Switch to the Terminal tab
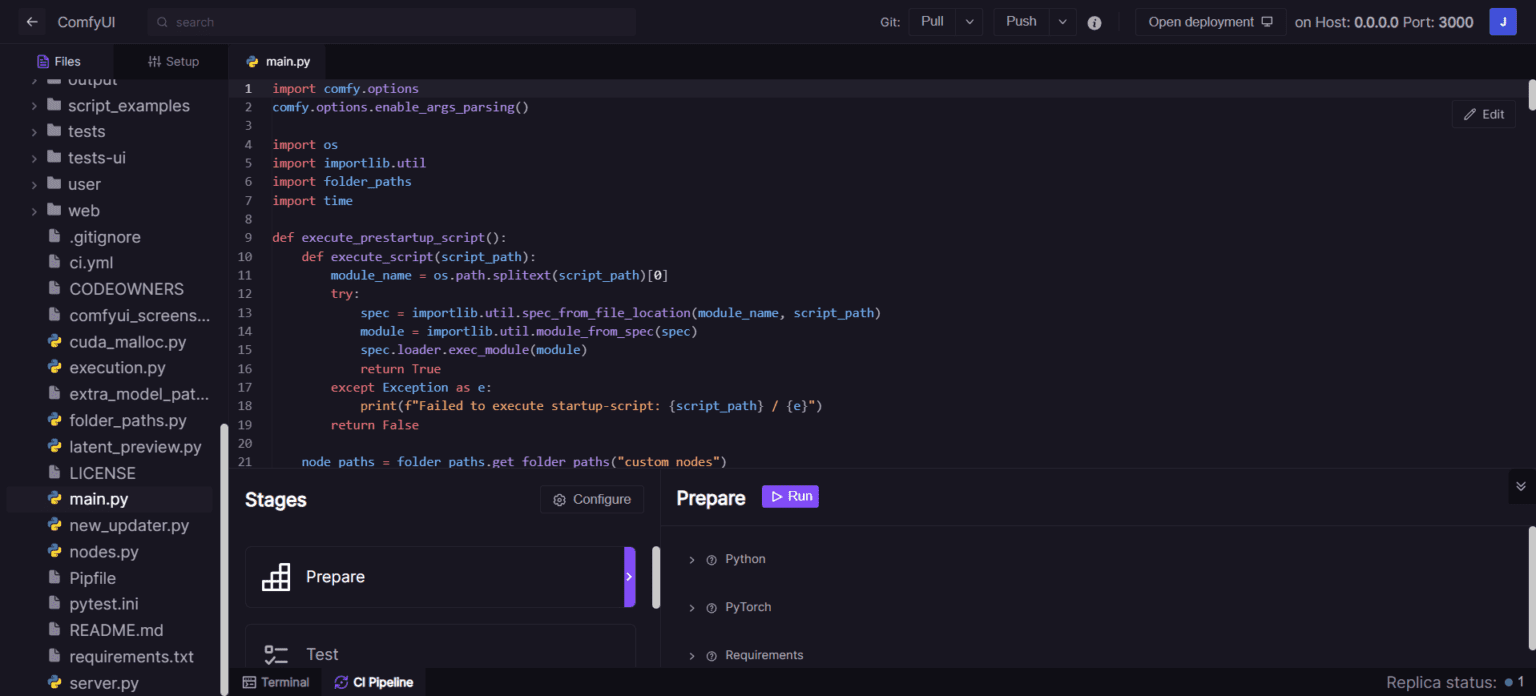Viewport: 1536px width, 696px height. (276, 682)
